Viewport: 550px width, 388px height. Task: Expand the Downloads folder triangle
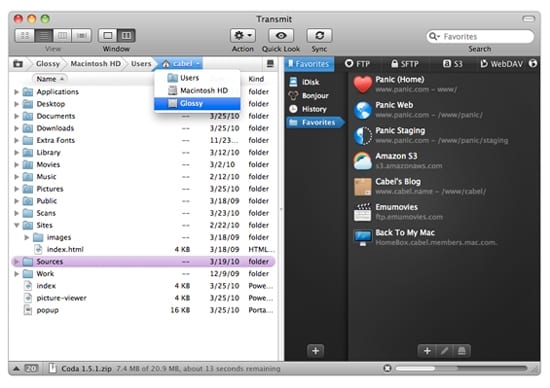(x=16, y=128)
